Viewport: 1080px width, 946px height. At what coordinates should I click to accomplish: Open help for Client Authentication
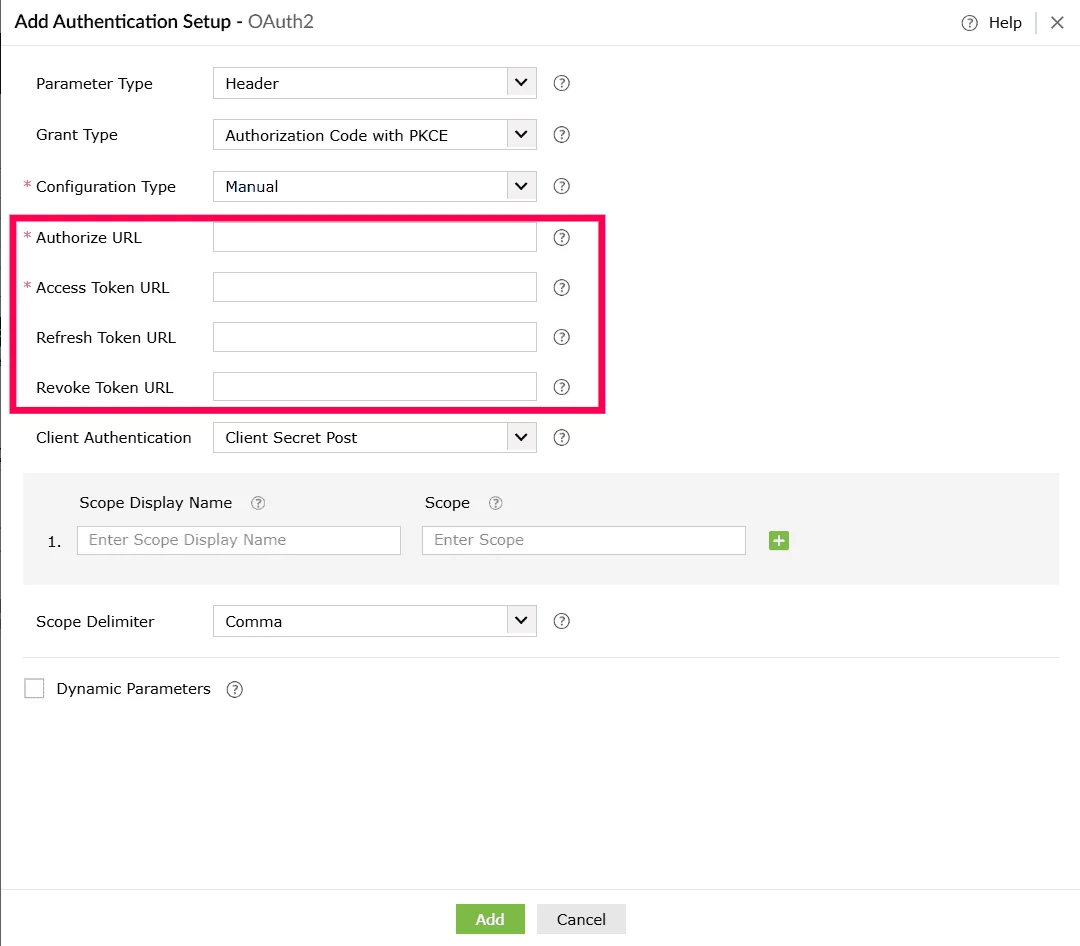point(561,438)
